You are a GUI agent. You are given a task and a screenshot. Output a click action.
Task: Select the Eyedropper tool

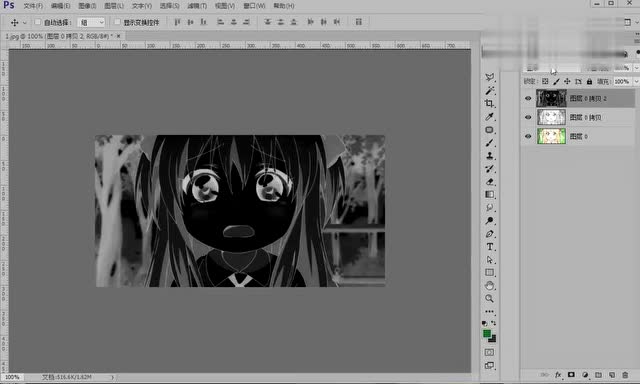[x=490, y=117]
